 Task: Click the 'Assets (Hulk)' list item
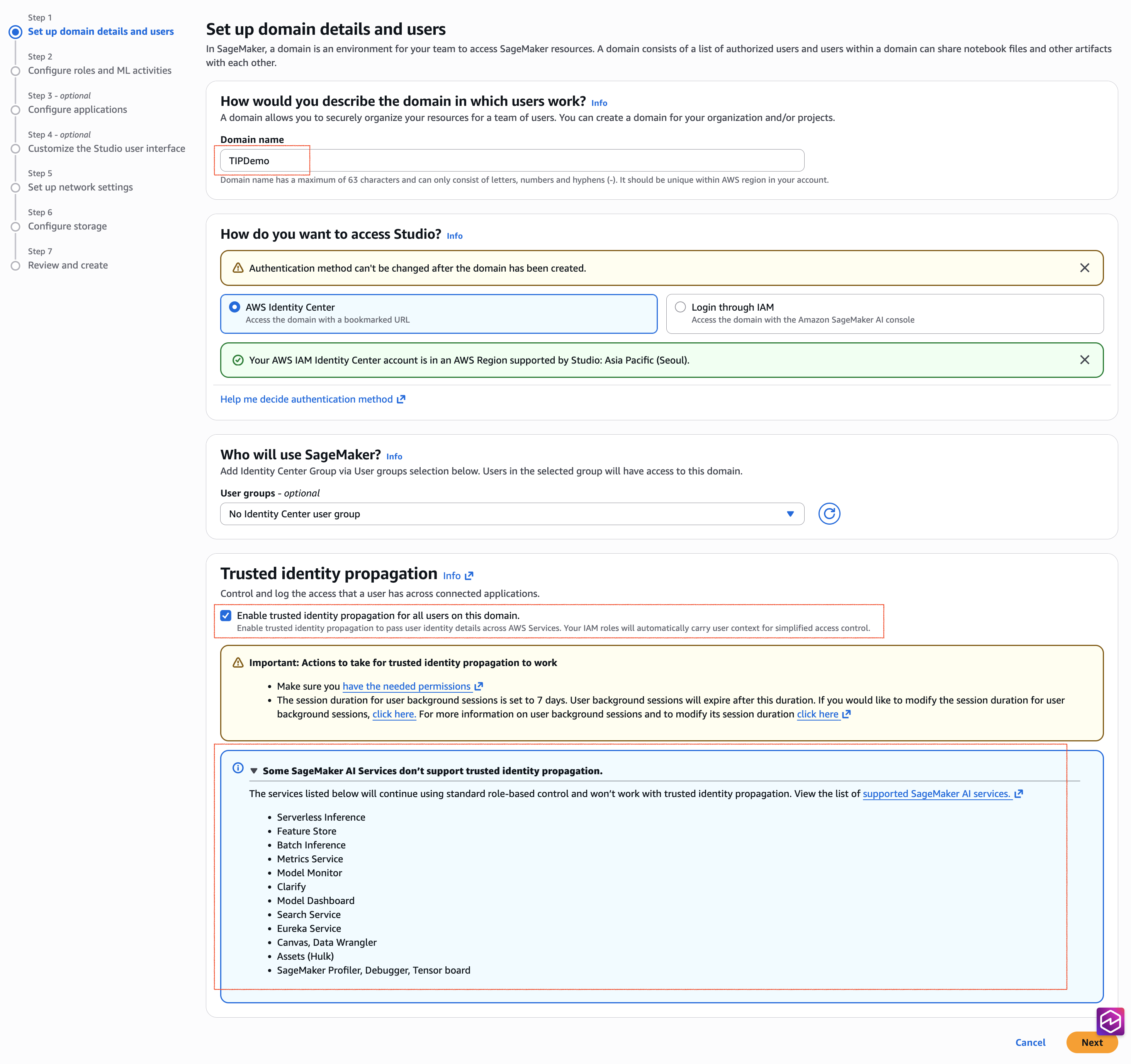coord(306,957)
